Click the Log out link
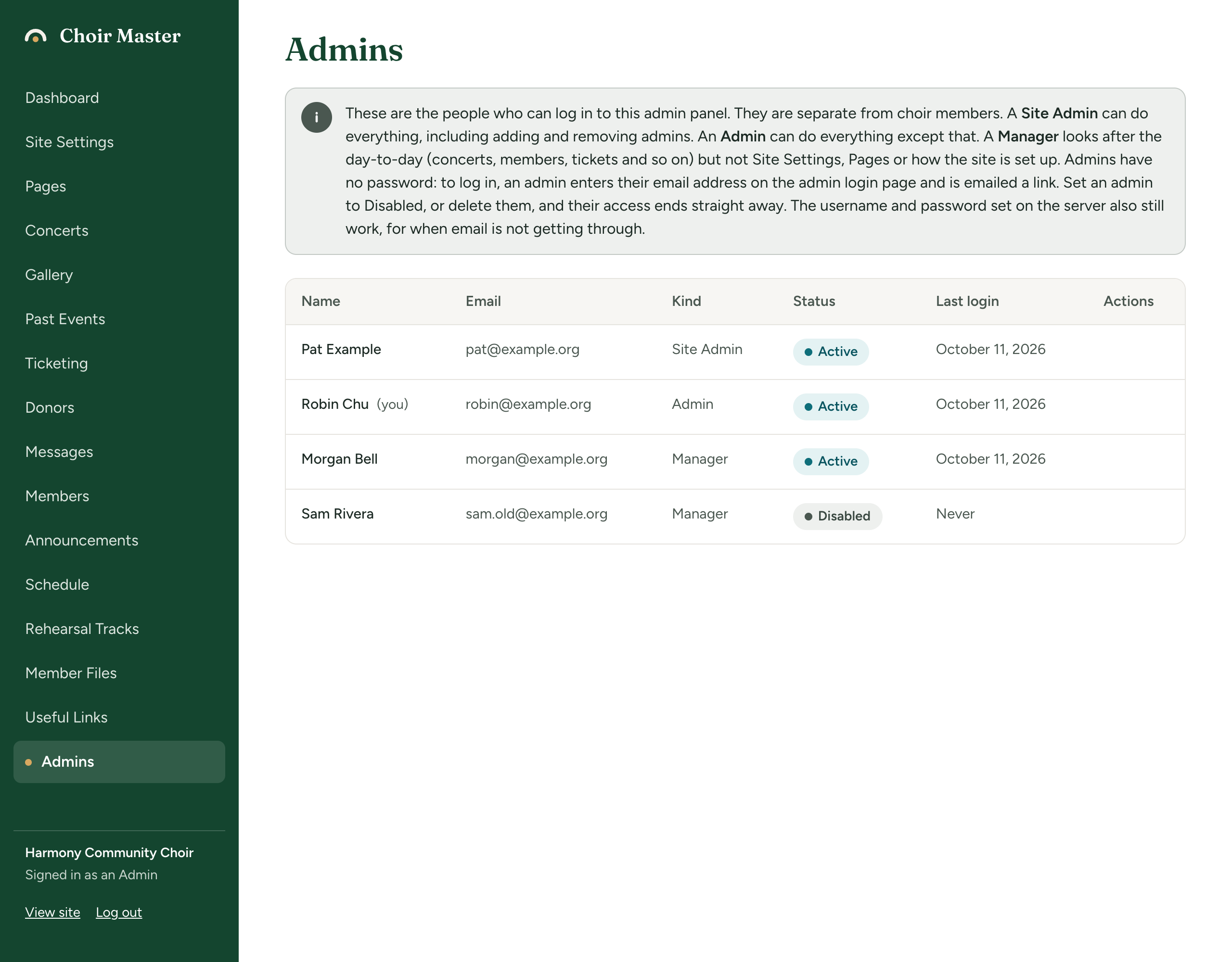The width and height of the screenshot is (1232, 962). click(119, 912)
